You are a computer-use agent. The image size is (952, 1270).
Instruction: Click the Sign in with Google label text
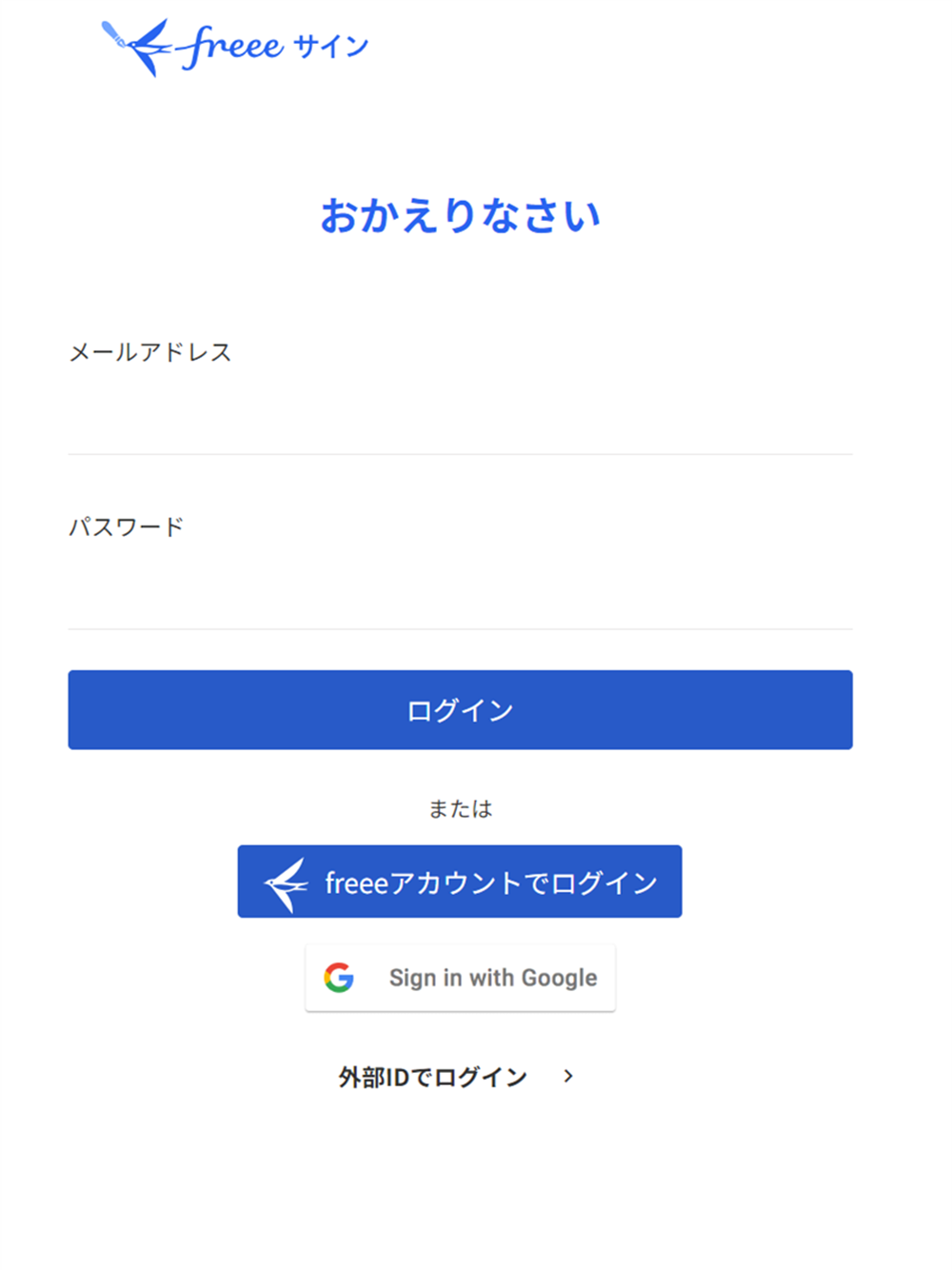pyautogui.click(x=492, y=976)
